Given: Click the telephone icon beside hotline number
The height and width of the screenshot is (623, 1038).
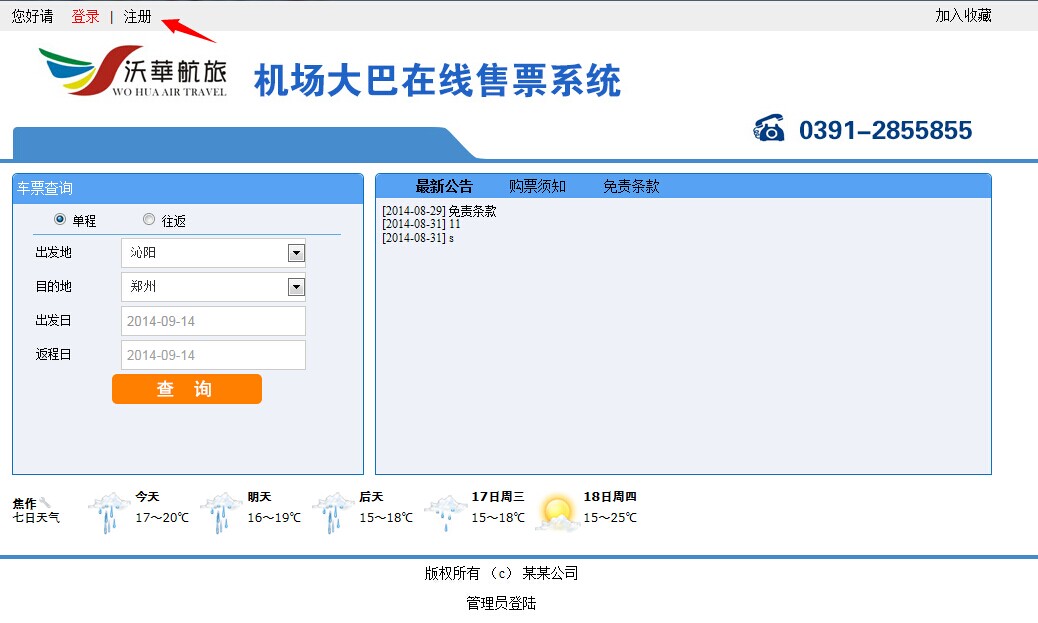Looking at the screenshot, I should (x=769, y=129).
